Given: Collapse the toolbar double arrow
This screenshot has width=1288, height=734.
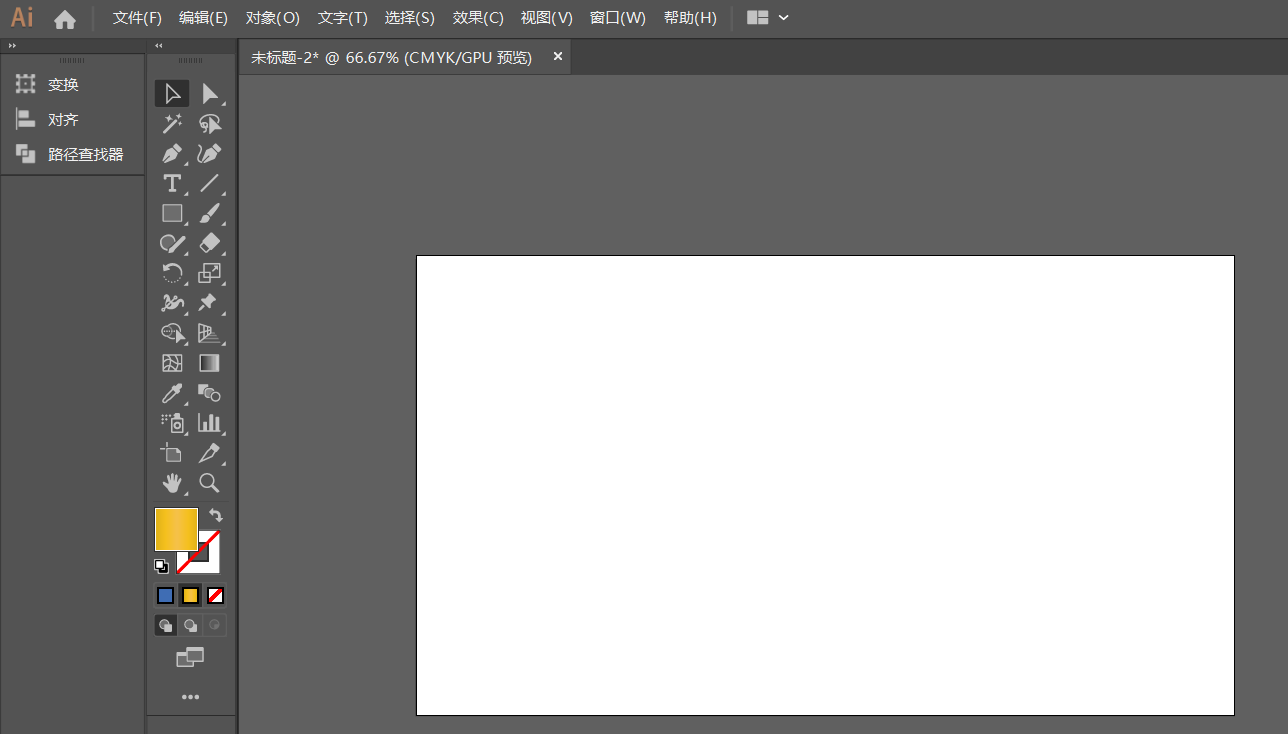Looking at the screenshot, I should (158, 46).
